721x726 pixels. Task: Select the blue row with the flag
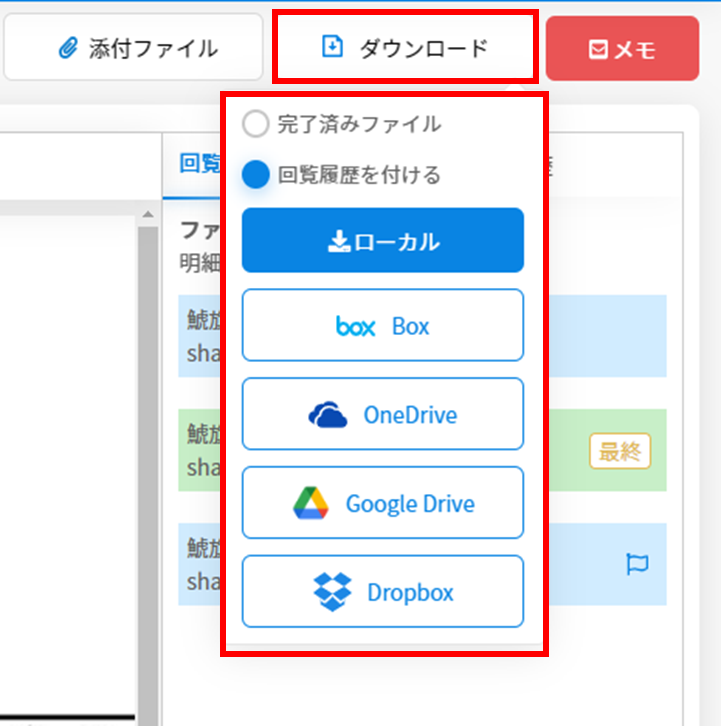[x=422, y=564]
